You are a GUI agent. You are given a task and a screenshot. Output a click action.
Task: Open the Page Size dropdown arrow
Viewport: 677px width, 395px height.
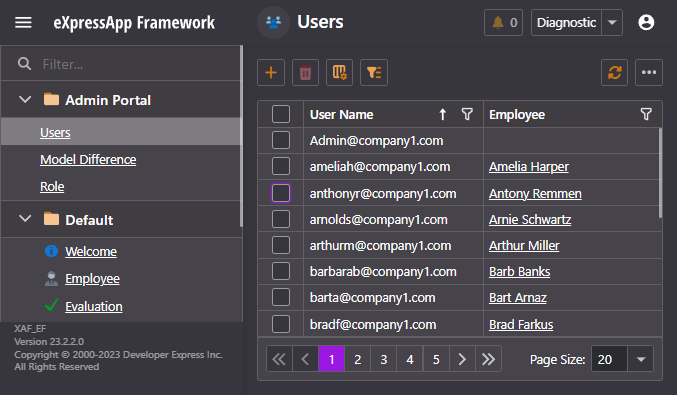click(x=641, y=359)
